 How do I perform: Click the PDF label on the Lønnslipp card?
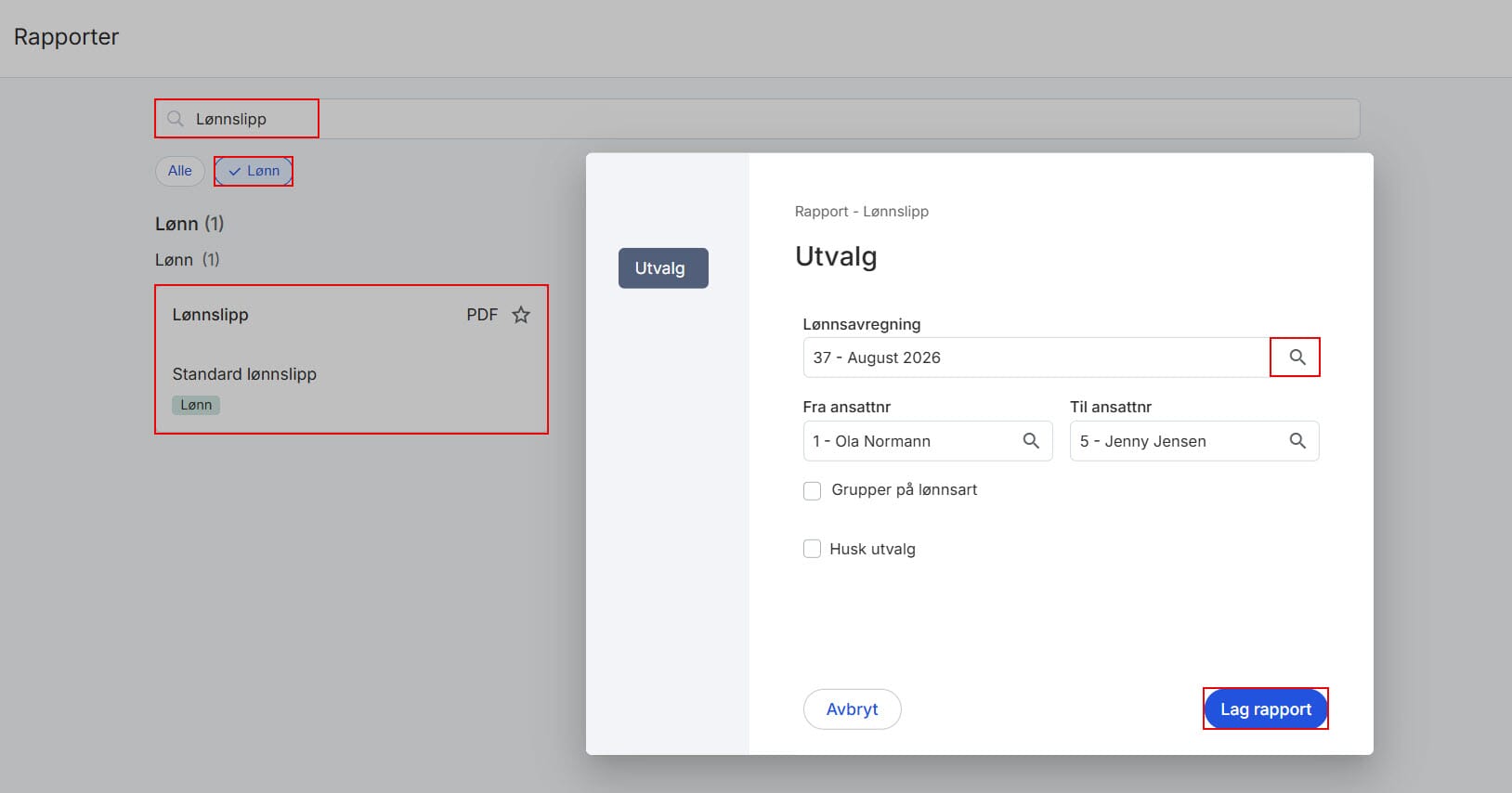click(x=482, y=315)
